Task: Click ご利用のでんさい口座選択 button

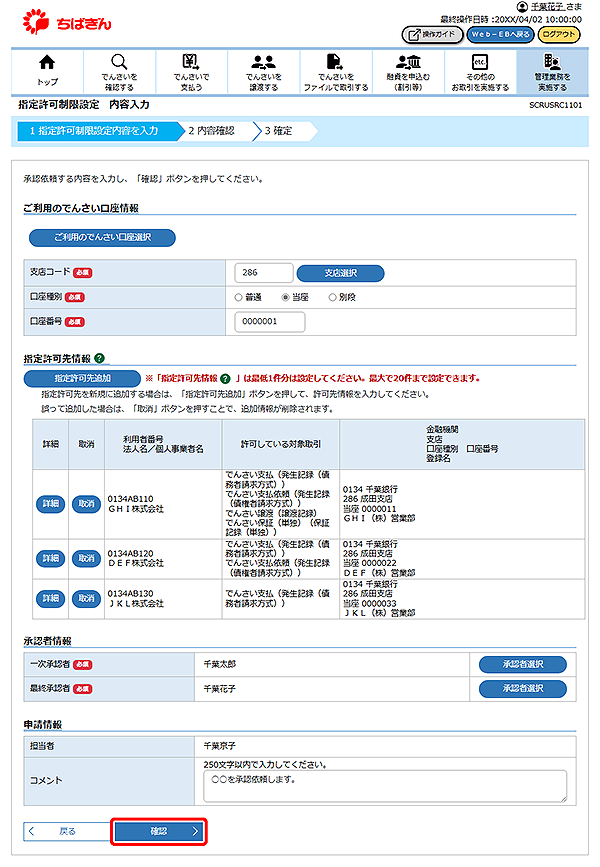Action: [x=102, y=237]
